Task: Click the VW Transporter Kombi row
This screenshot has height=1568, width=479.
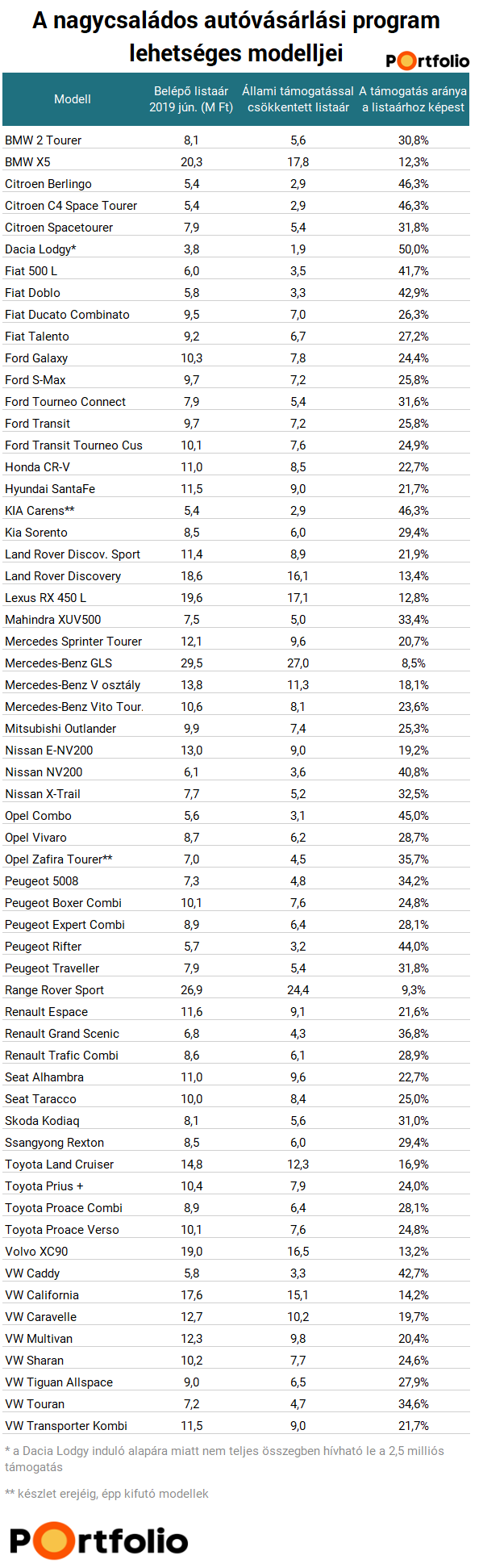Action: (236, 1426)
